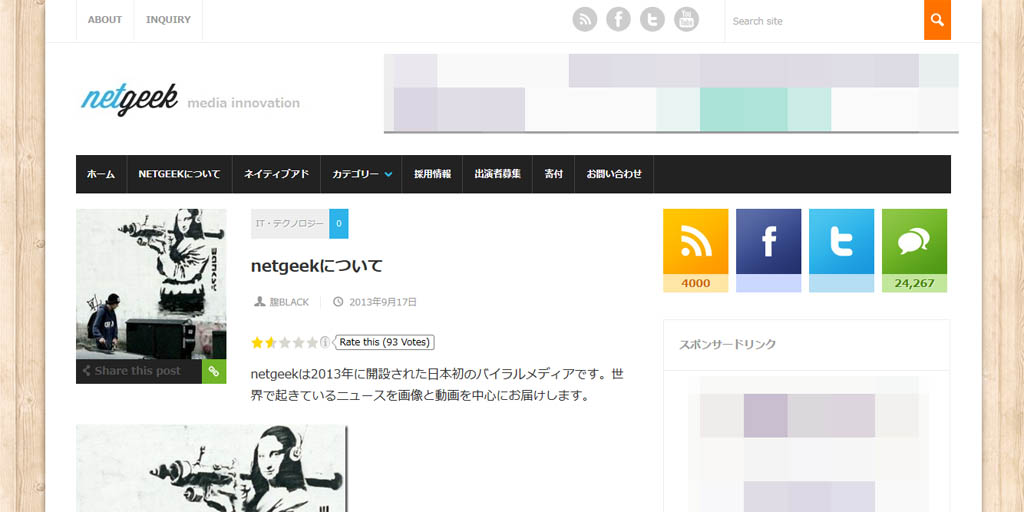Expand the カテゴリー dropdown menu
The width and height of the screenshot is (1024, 512).
tap(361, 174)
